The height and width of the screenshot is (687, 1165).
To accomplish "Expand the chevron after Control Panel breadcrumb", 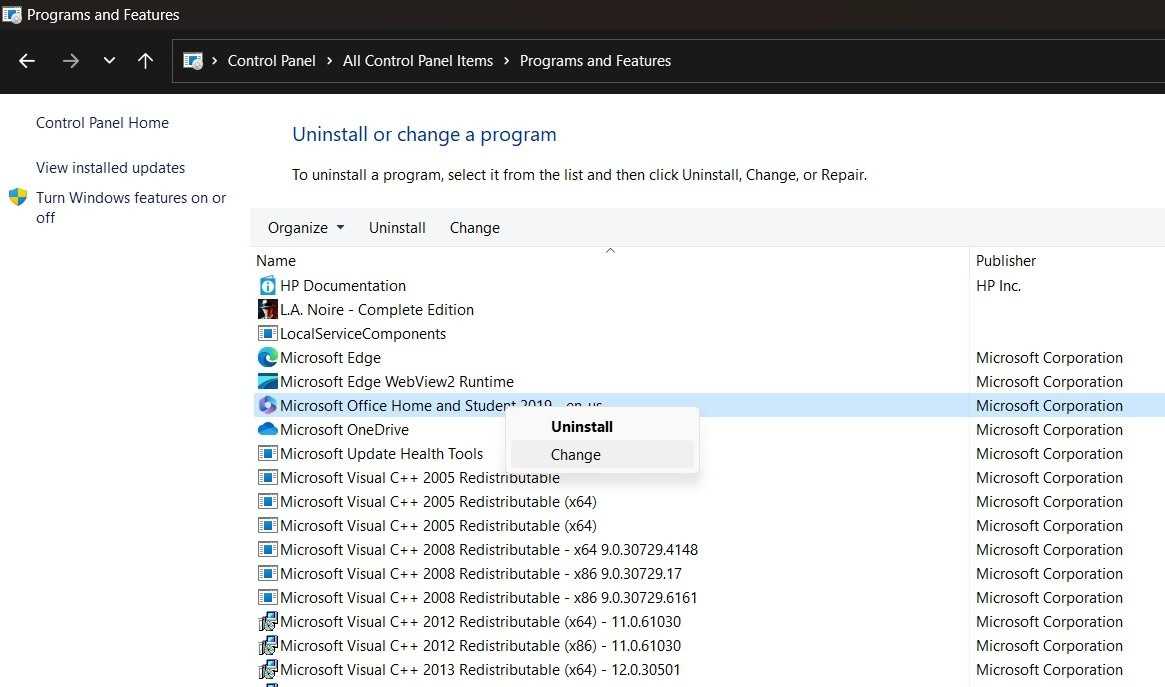I will (329, 61).
